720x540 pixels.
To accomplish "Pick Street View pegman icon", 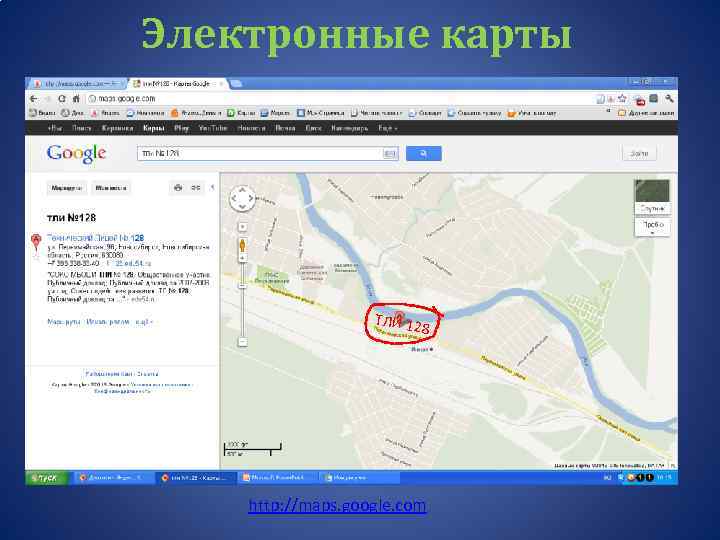I will [242, 246].
